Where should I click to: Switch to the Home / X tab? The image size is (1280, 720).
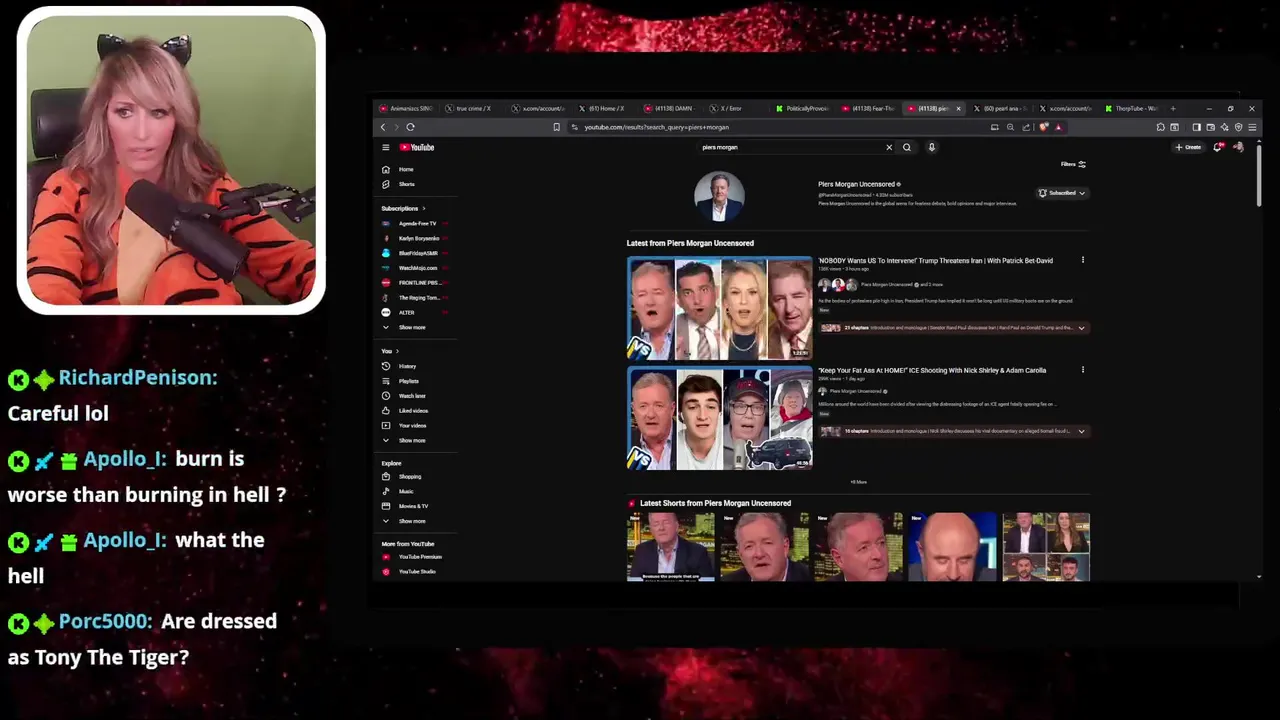tap(605, 108)
